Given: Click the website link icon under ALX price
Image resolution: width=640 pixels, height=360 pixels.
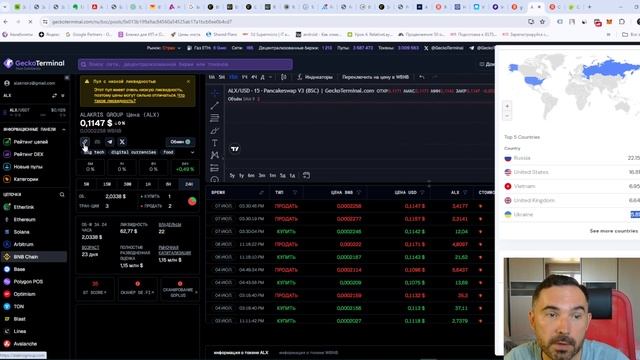Looking at the screenshot, I should pos(84,142).
